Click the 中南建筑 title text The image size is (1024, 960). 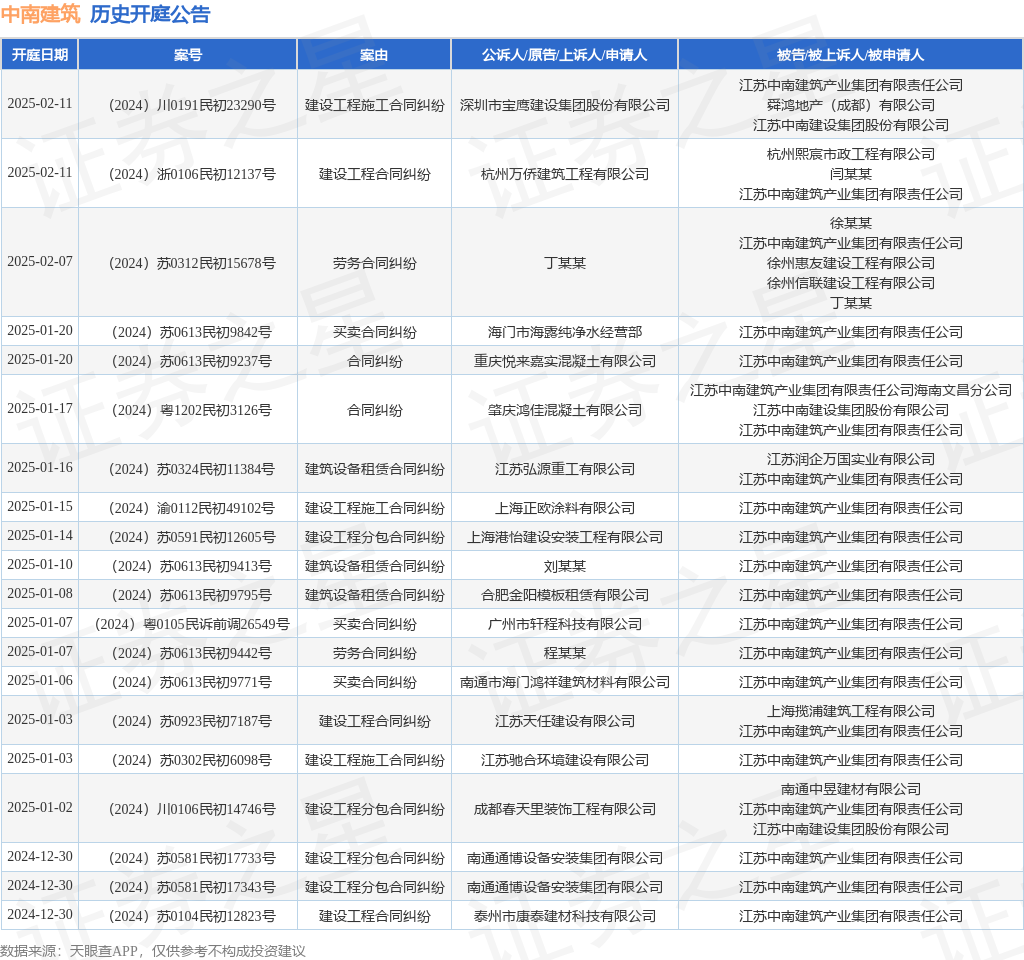pos(40,14)
